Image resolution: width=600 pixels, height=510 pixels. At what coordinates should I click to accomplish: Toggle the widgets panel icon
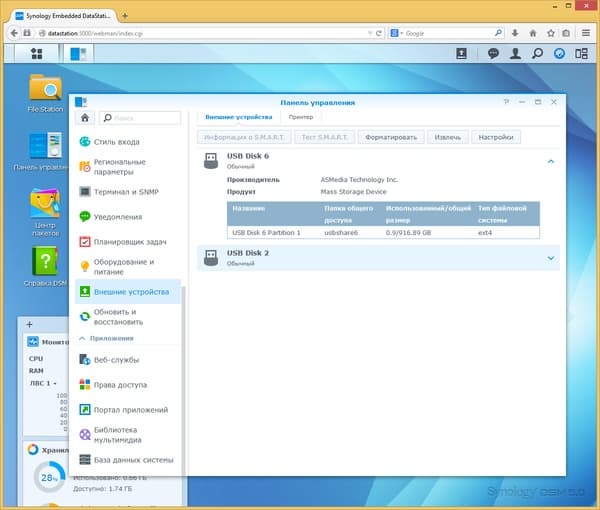581,54
